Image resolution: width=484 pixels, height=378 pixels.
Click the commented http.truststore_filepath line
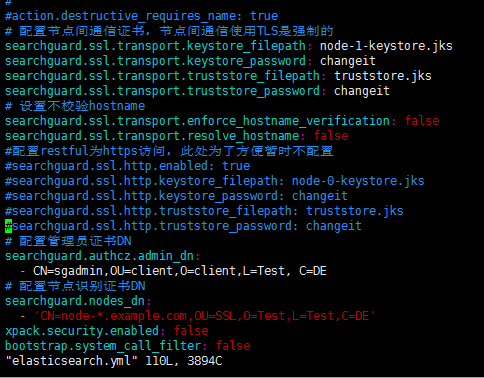click(204, 211)
